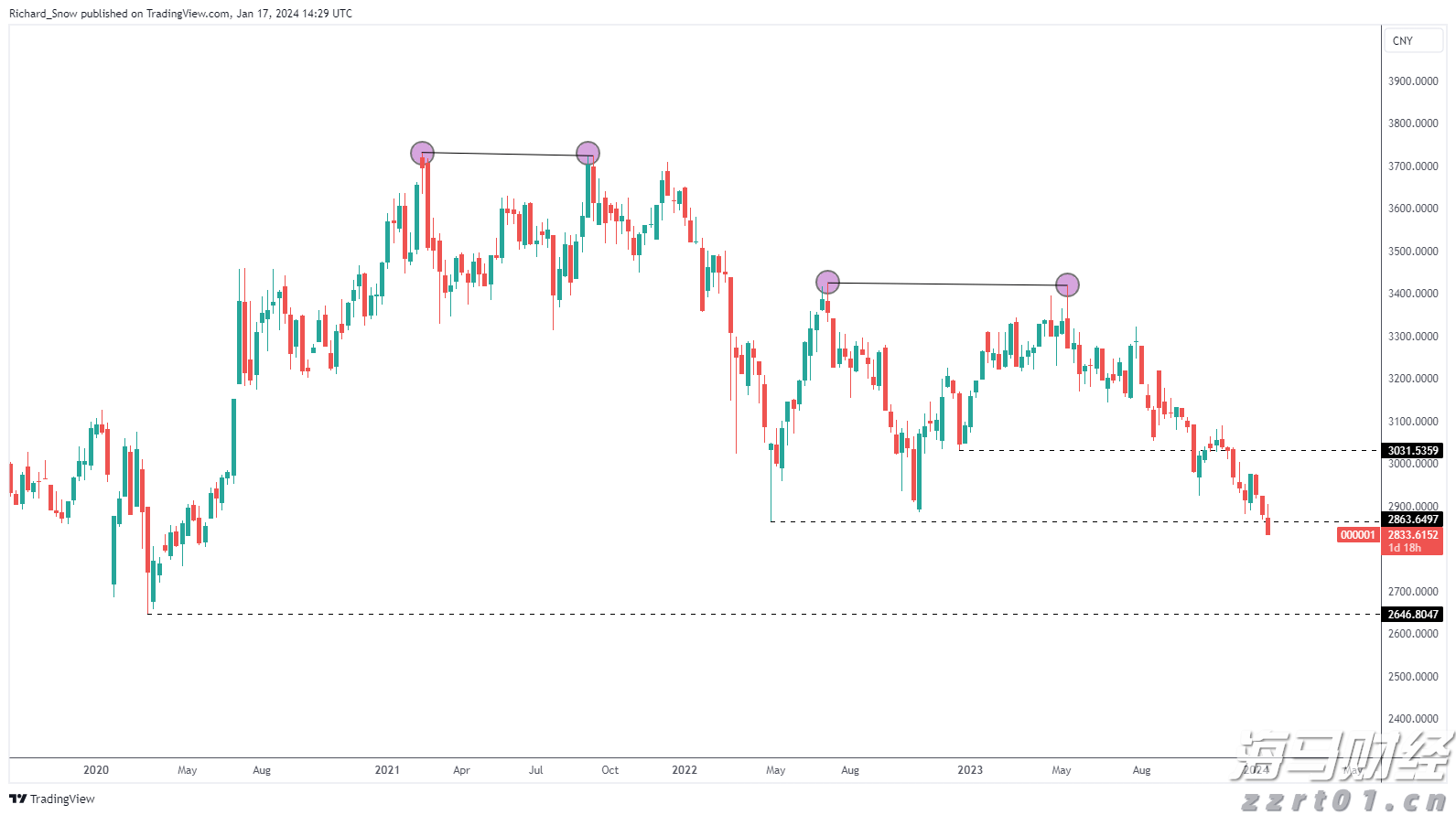Select the Oct label on the time axis
The width and height of the screenshot is (1456, 815).
[610, 770]
